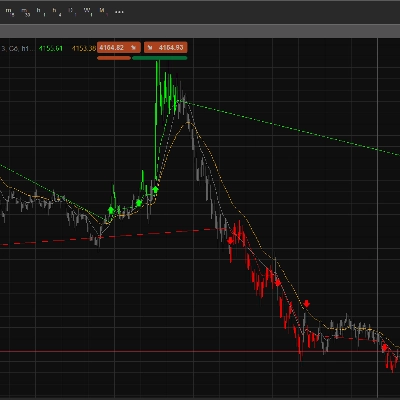Change to the D1 daily timeframe
Image resolution: width=400 pixels, height=400 pixels.
[x=72, y=12]
